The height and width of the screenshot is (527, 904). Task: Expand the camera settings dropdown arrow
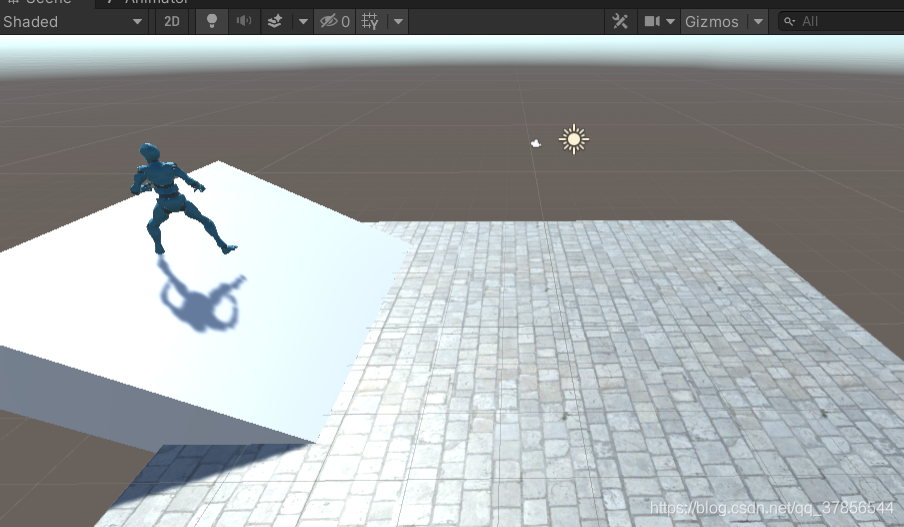(671, 22)
